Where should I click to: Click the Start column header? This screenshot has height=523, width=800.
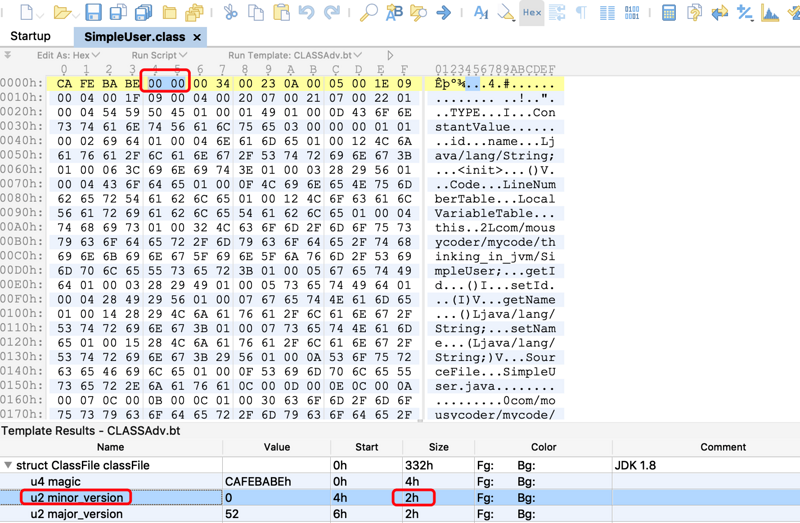[x=366, y=447]
